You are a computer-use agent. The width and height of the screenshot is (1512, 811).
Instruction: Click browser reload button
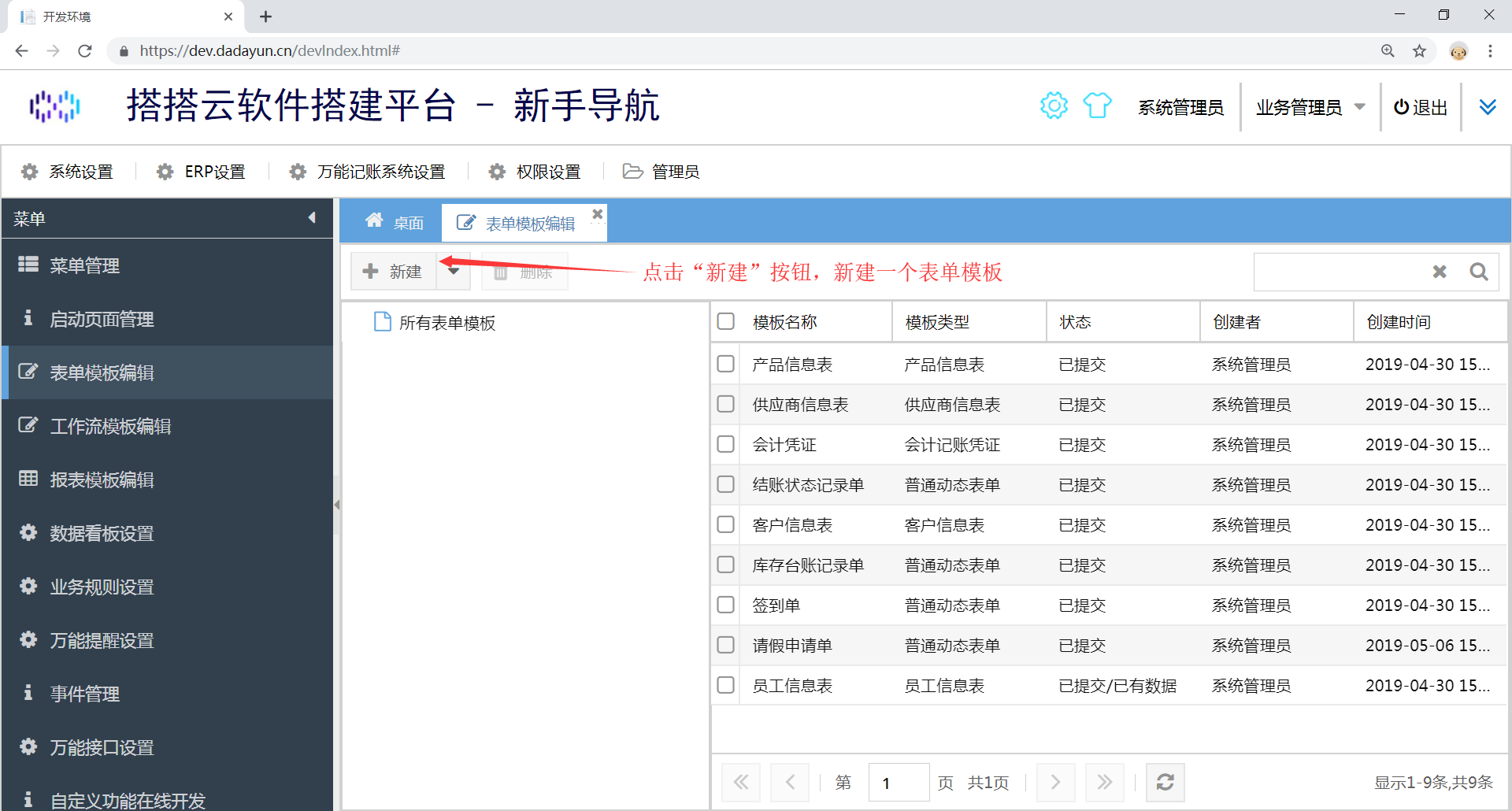[x=85, y=51]
